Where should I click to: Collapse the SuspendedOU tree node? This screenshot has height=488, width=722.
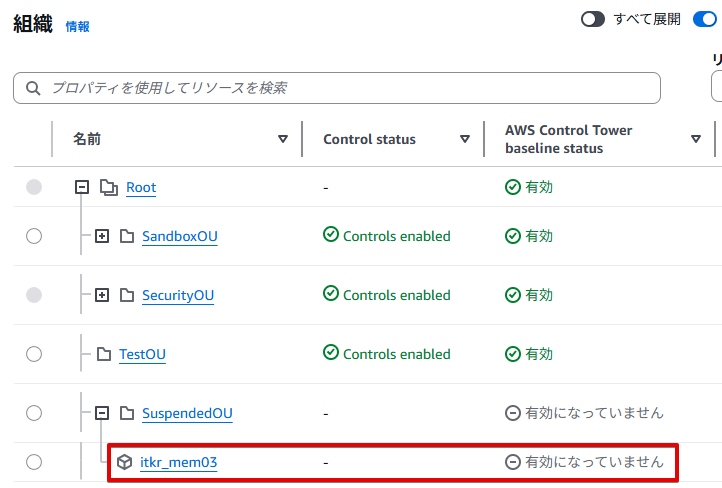click(x=101, y=413)
